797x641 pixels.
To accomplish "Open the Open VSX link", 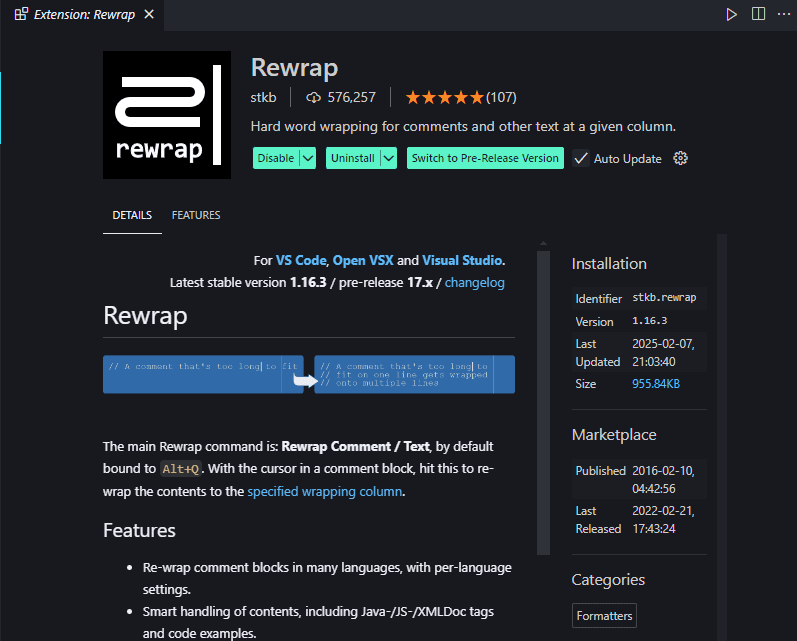I will point(363,260).
